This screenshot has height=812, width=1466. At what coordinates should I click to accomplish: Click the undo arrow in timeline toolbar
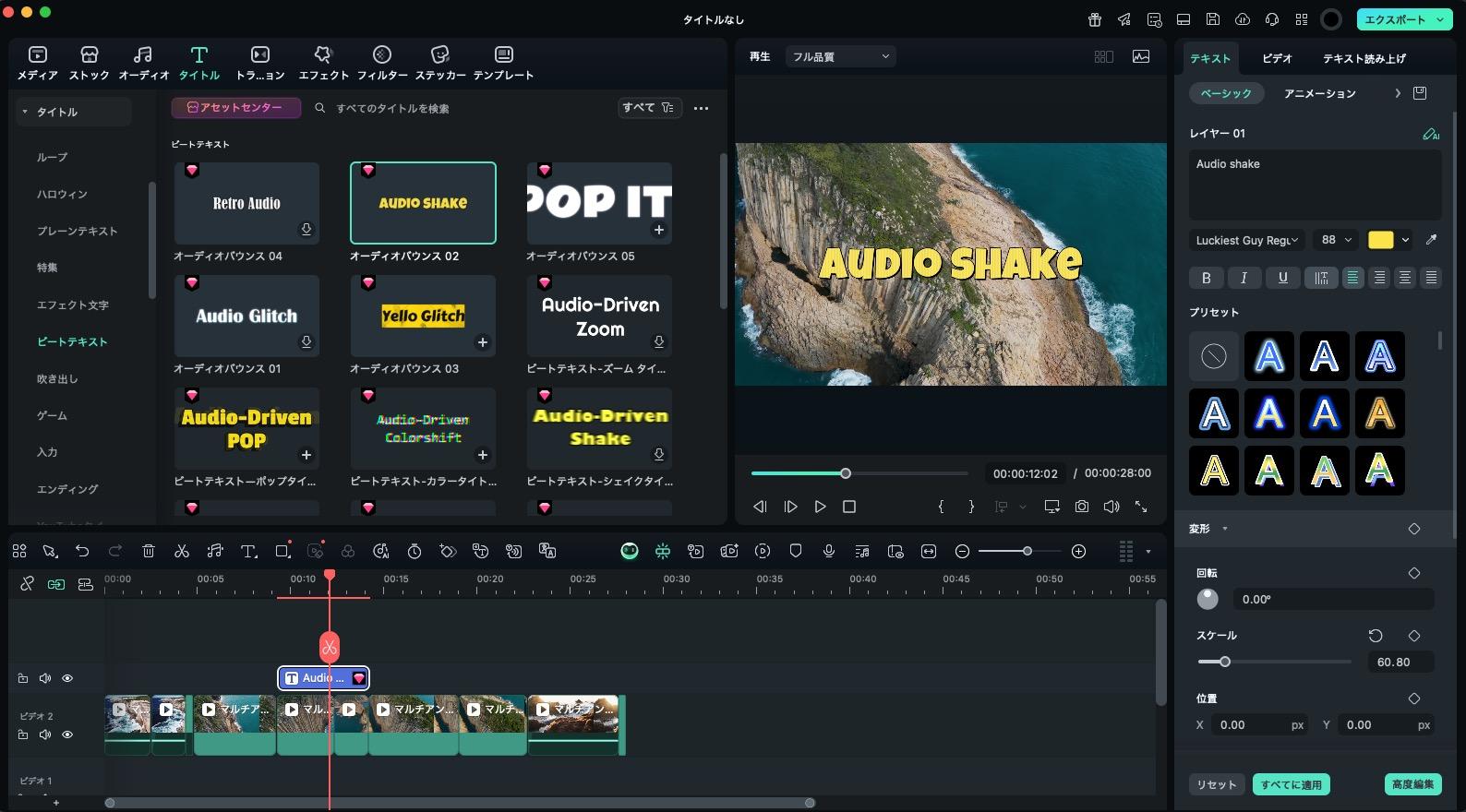82,551
